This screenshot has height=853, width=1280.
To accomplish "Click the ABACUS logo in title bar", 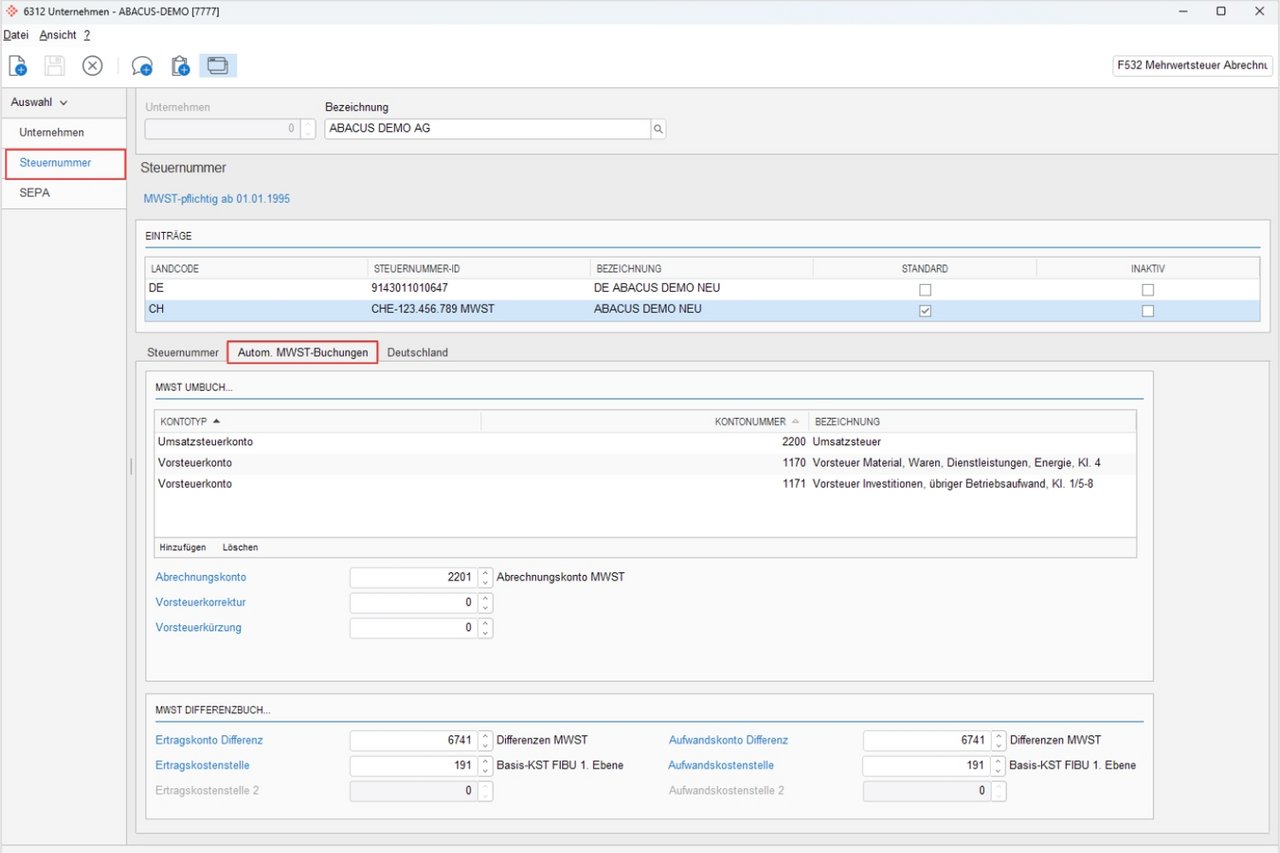I will [12, 11].
